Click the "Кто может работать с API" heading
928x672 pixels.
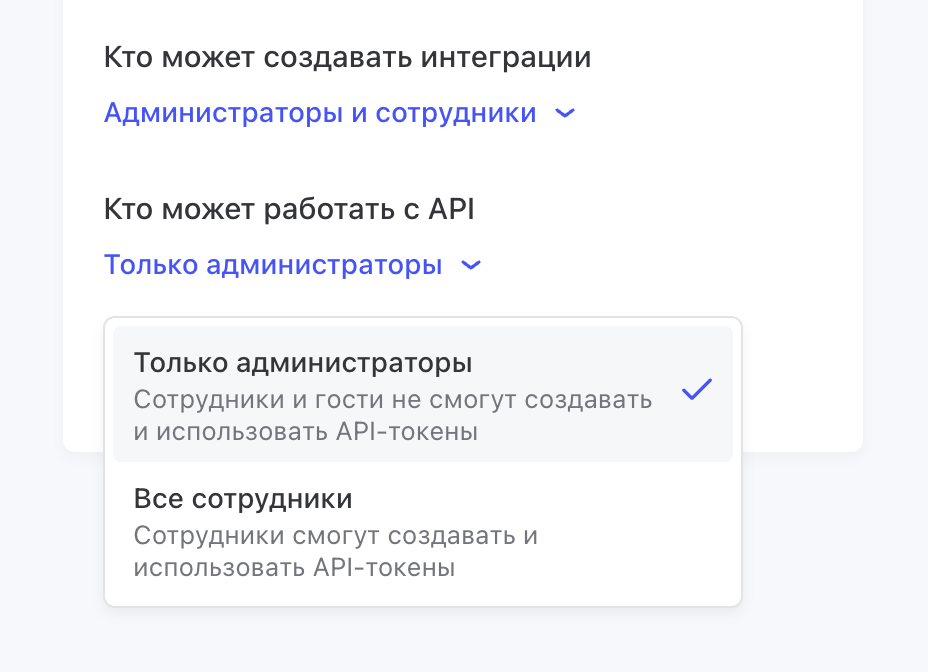(x=289, y=209)
